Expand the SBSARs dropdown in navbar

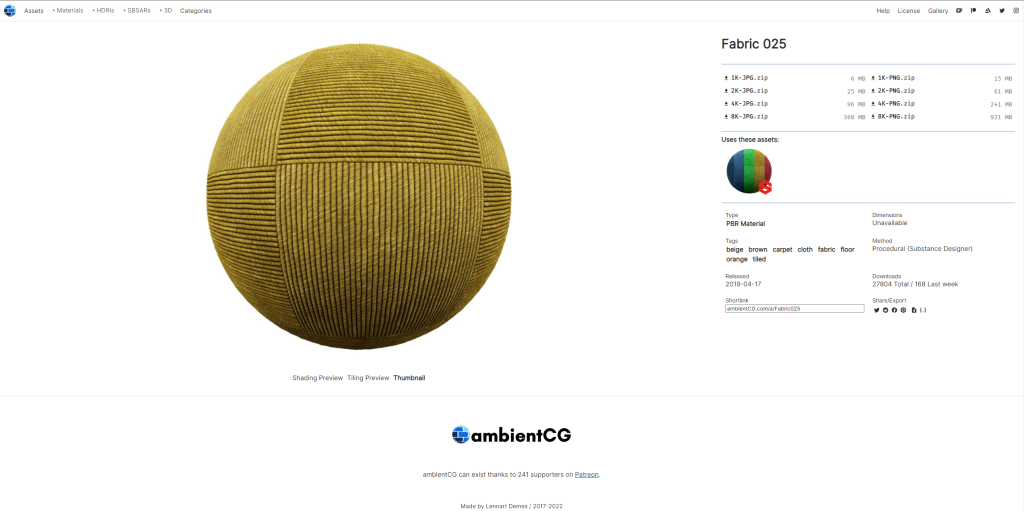(x=137, y=10)
